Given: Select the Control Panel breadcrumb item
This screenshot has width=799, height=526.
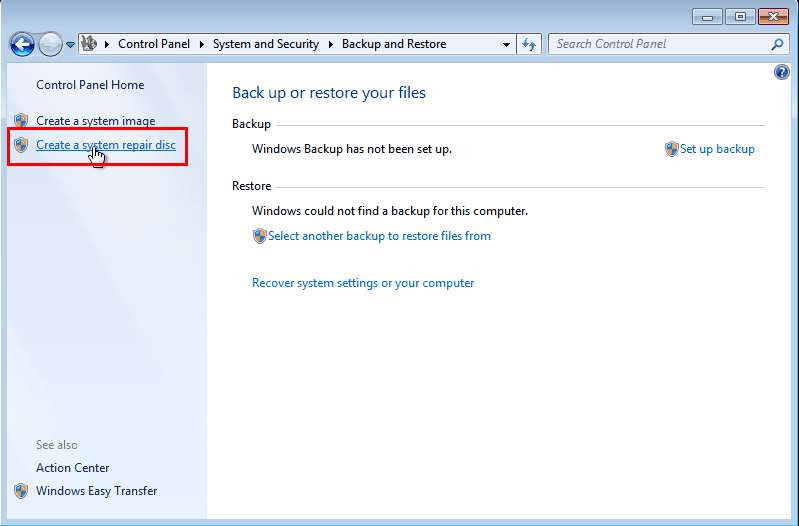Looking at the screenshot, I should [x=155, y=44].
